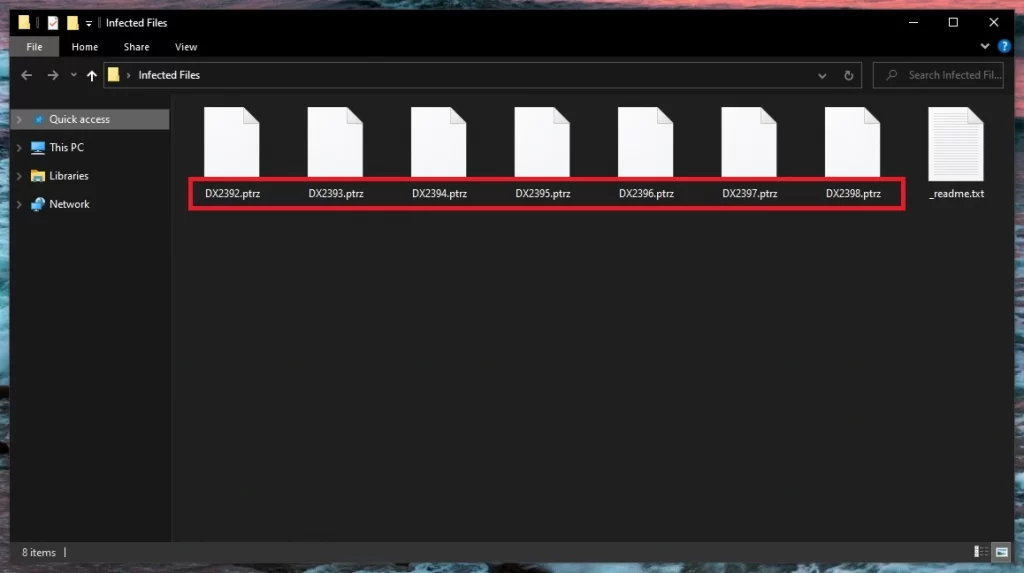Click the 8 items status bar text
Viewport: 1024px width, 573px height.
pyautogui.click(x=39, y=553)
